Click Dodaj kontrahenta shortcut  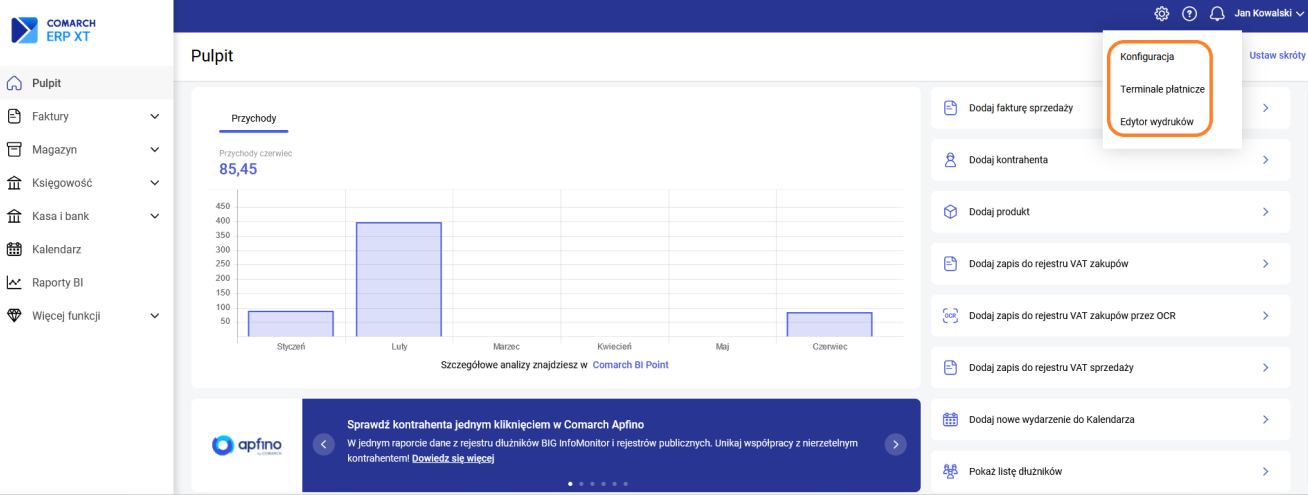pos(1008,160)
